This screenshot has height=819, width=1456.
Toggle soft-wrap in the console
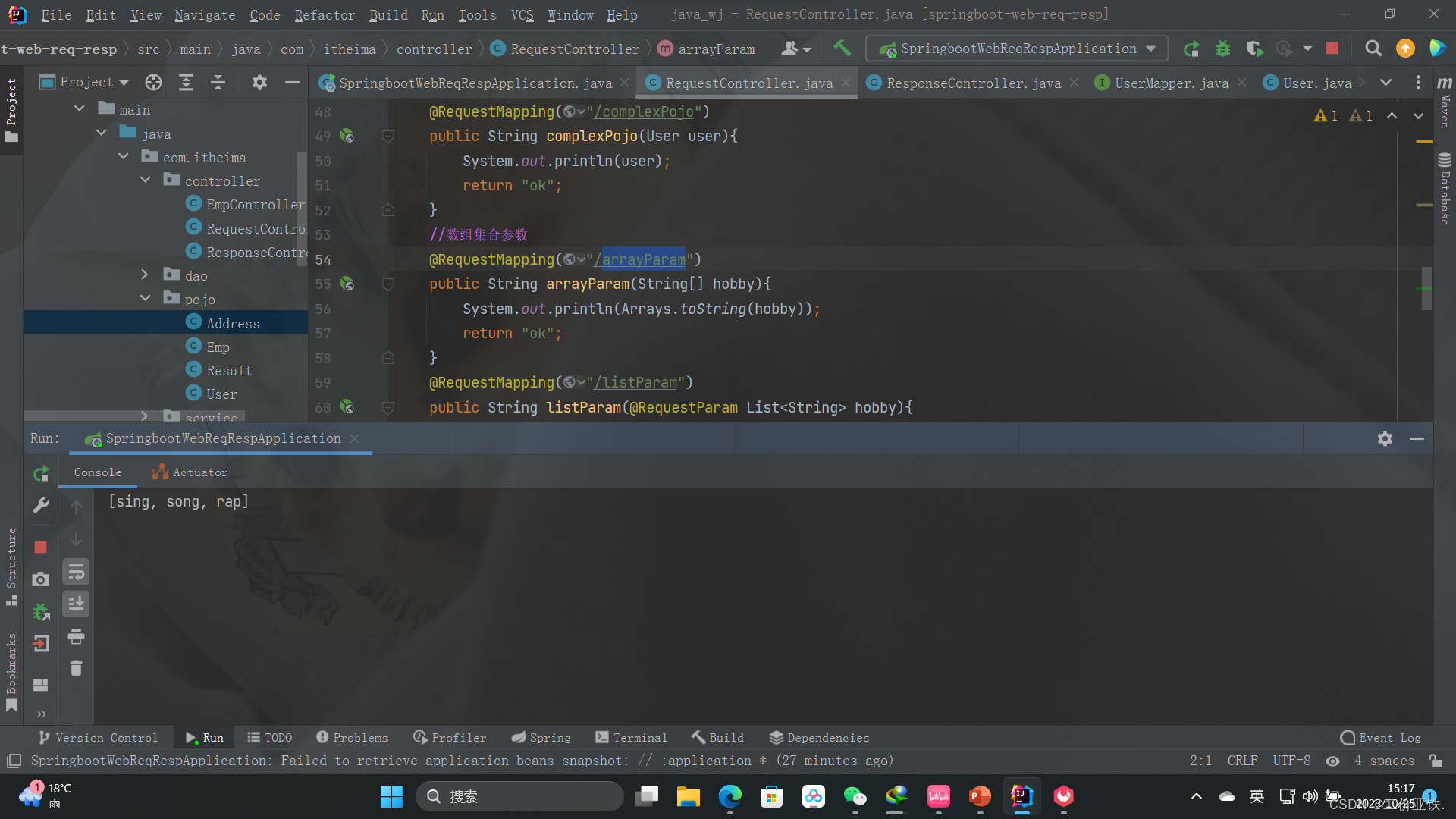[76, 572]
